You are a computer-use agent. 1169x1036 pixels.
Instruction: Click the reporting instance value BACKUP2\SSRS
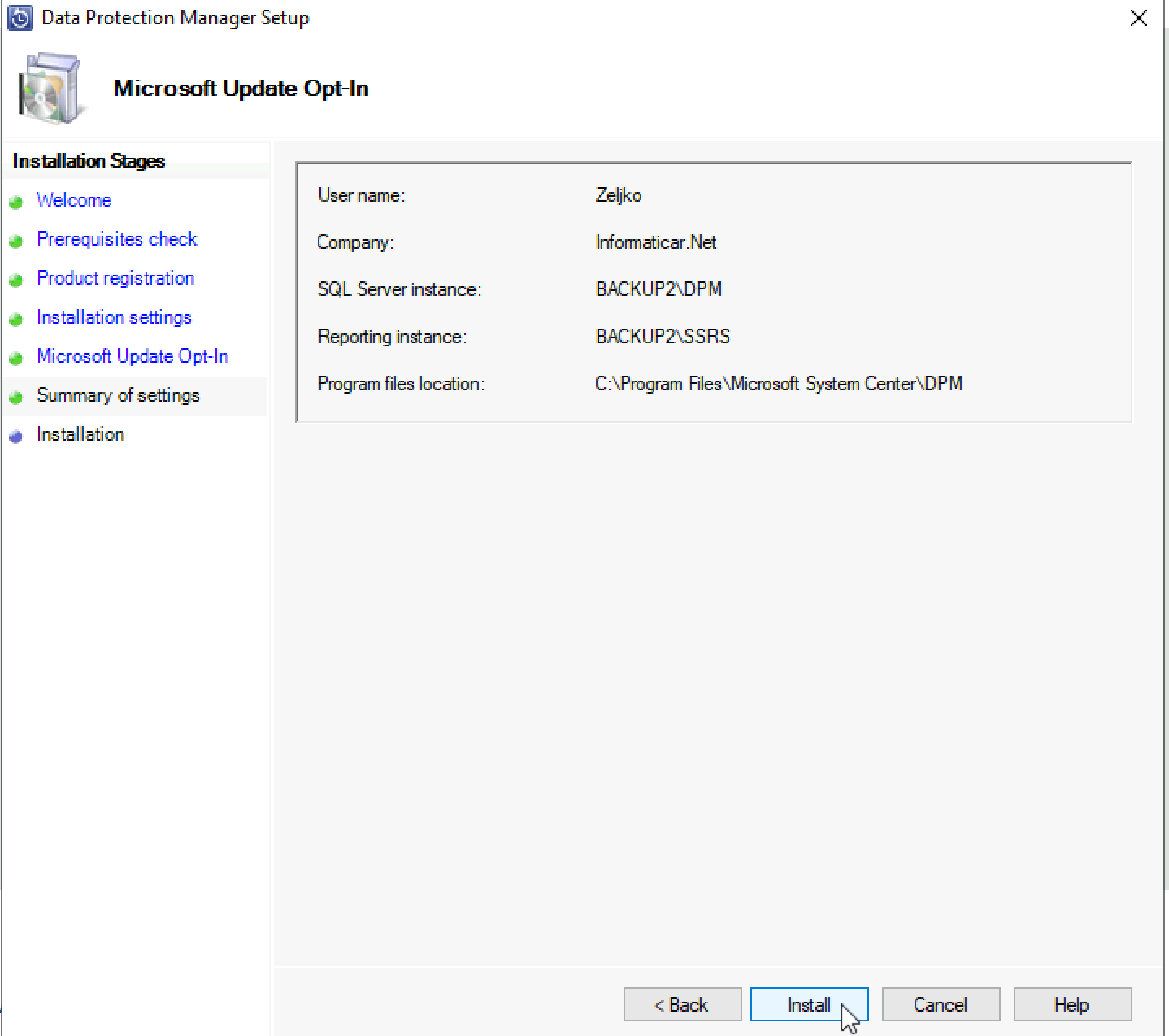pyautogui.click(x=663, y=337)
